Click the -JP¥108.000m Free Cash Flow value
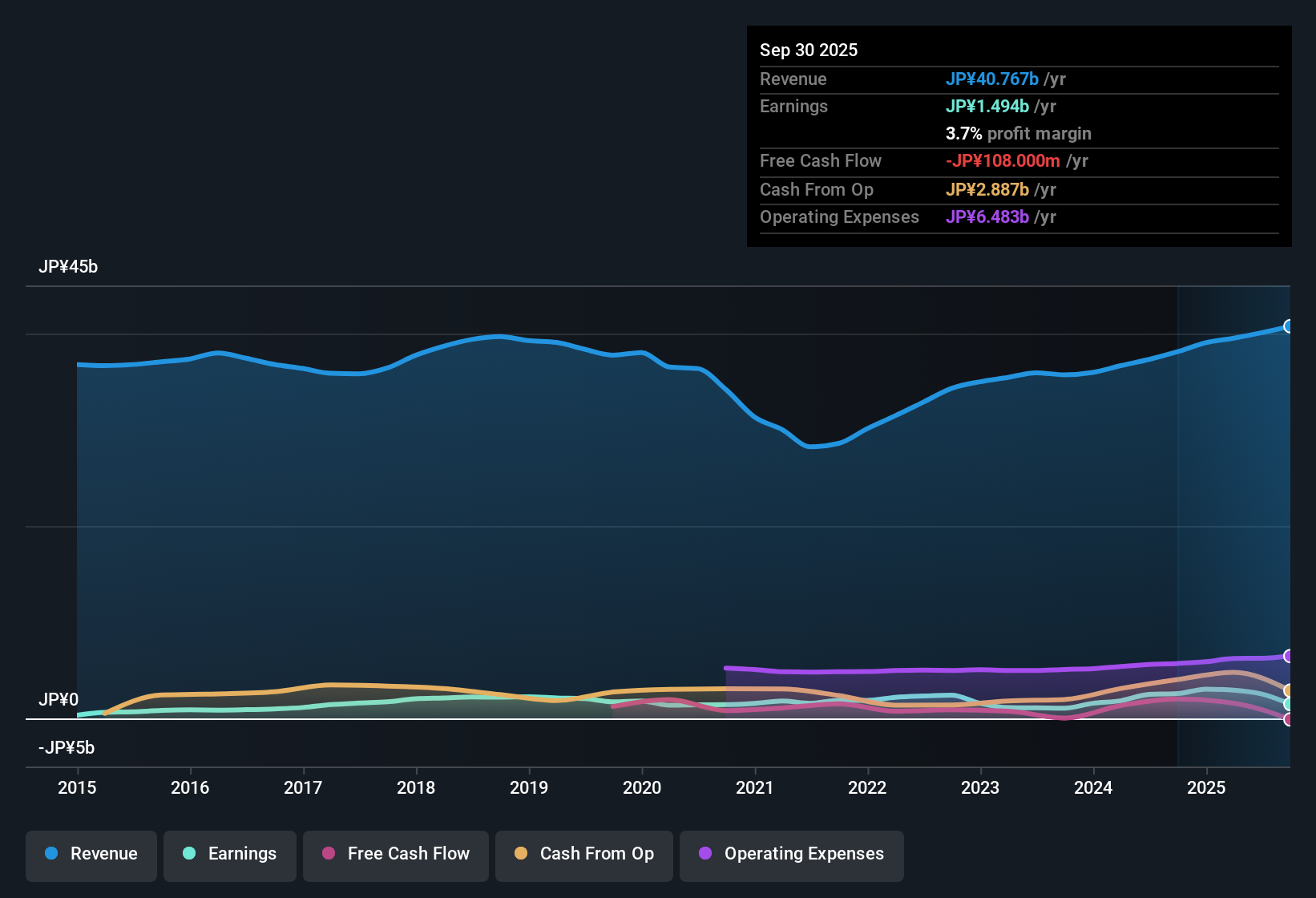This screenshot has height=898, width=1316. point(1002,161)
